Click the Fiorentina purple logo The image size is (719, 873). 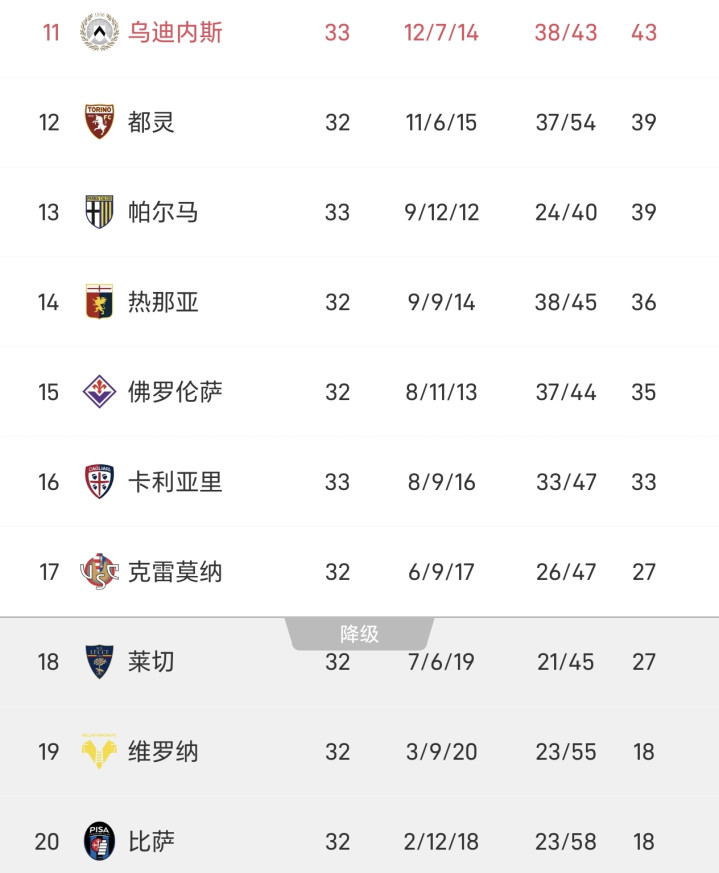click(x=99, y=392)
